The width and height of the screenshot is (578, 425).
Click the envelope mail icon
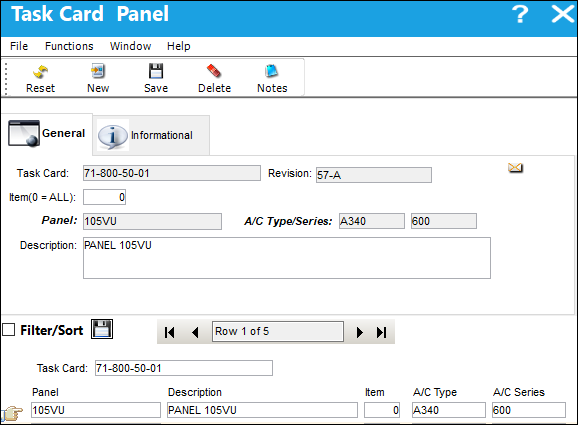(x=515, y=168)
